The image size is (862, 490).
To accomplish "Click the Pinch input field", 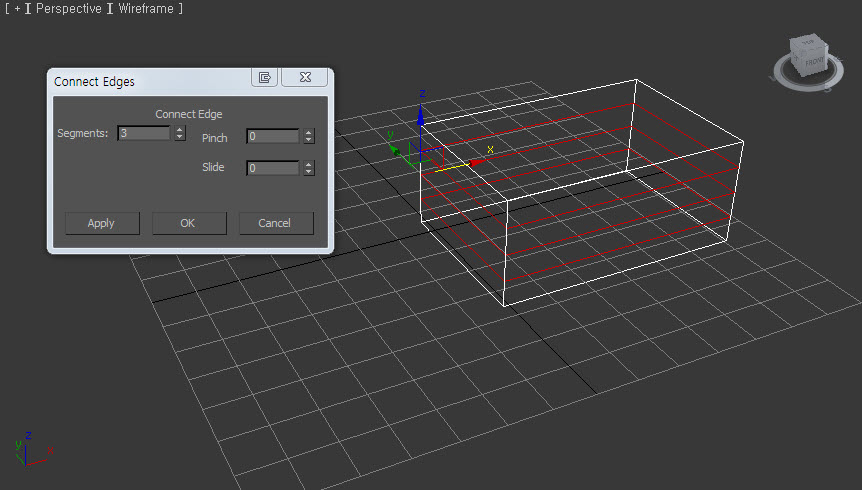I will 273,136.
